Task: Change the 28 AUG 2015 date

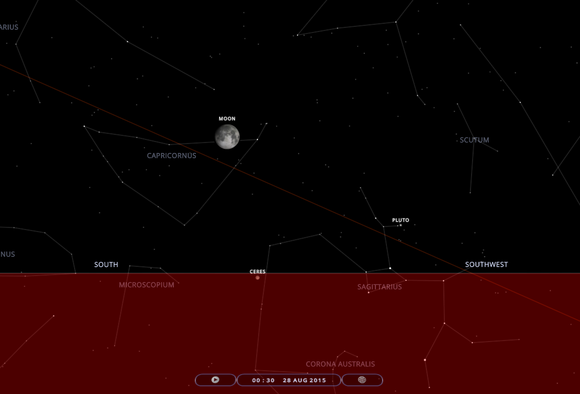Action: click(x=304, y=380)
